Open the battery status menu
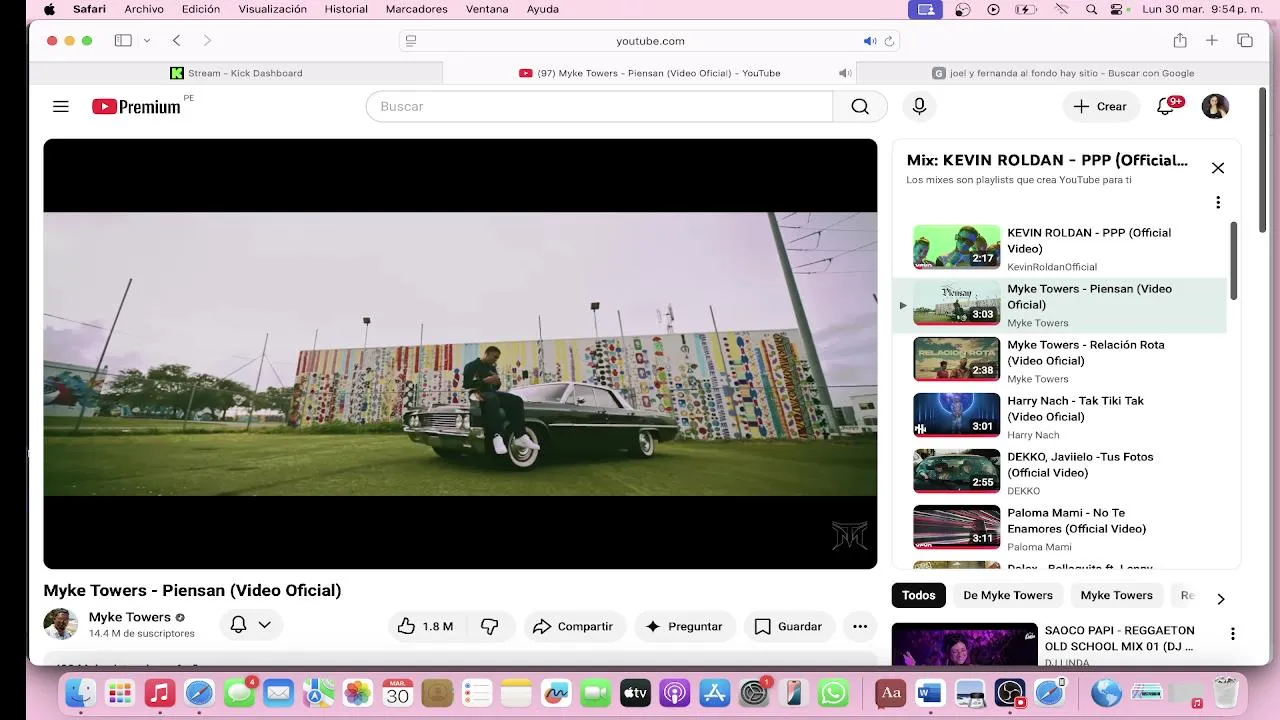Image resolution: width=1280 pixels, height=720 pixels. (1025, 9)
